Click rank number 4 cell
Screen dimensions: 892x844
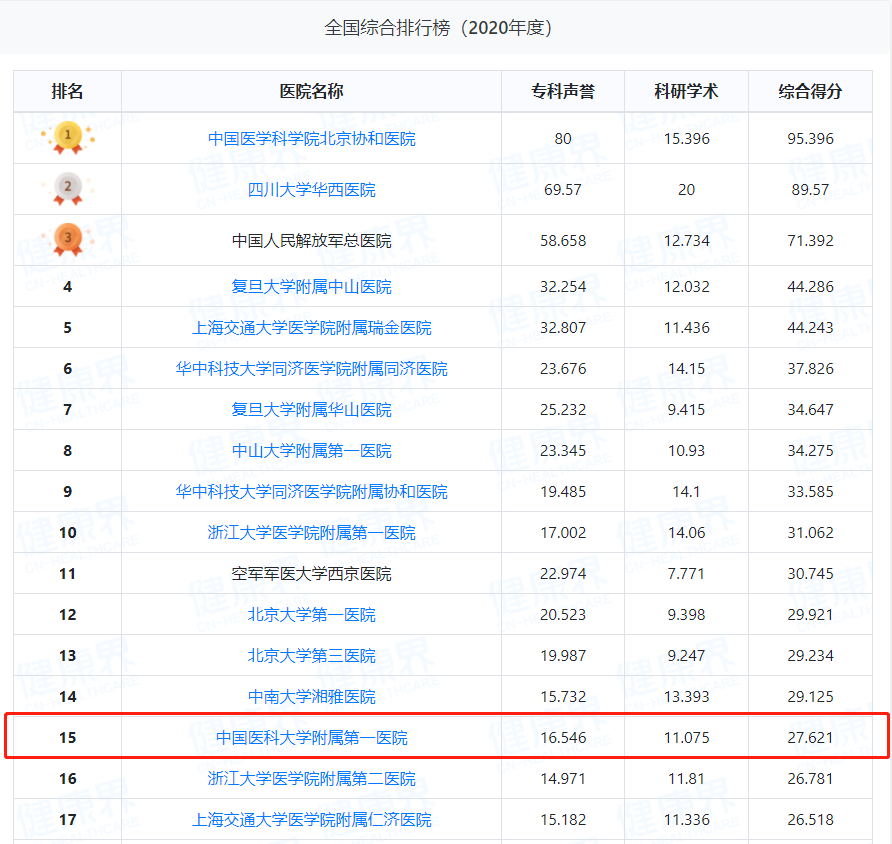[x=67, y=287]
